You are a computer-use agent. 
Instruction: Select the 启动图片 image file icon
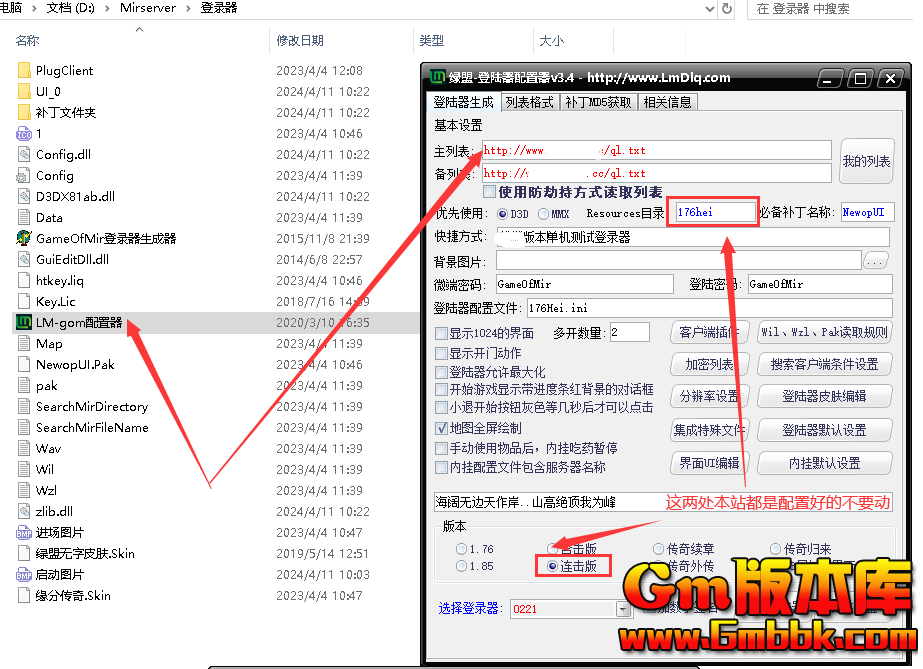(x=24, y=574)
